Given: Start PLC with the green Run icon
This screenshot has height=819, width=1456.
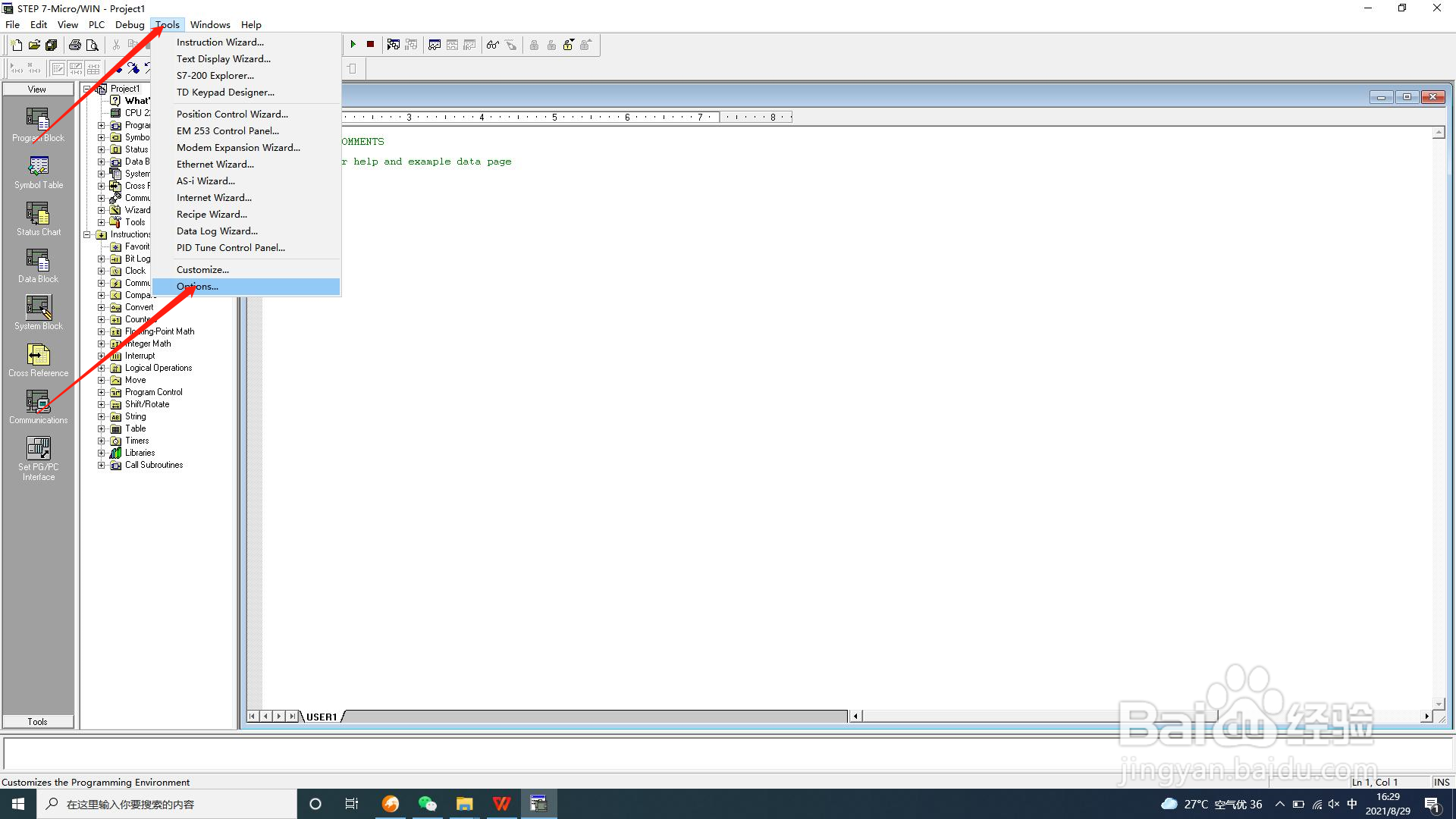Looking at the screenshot, I should coord(353,45).
